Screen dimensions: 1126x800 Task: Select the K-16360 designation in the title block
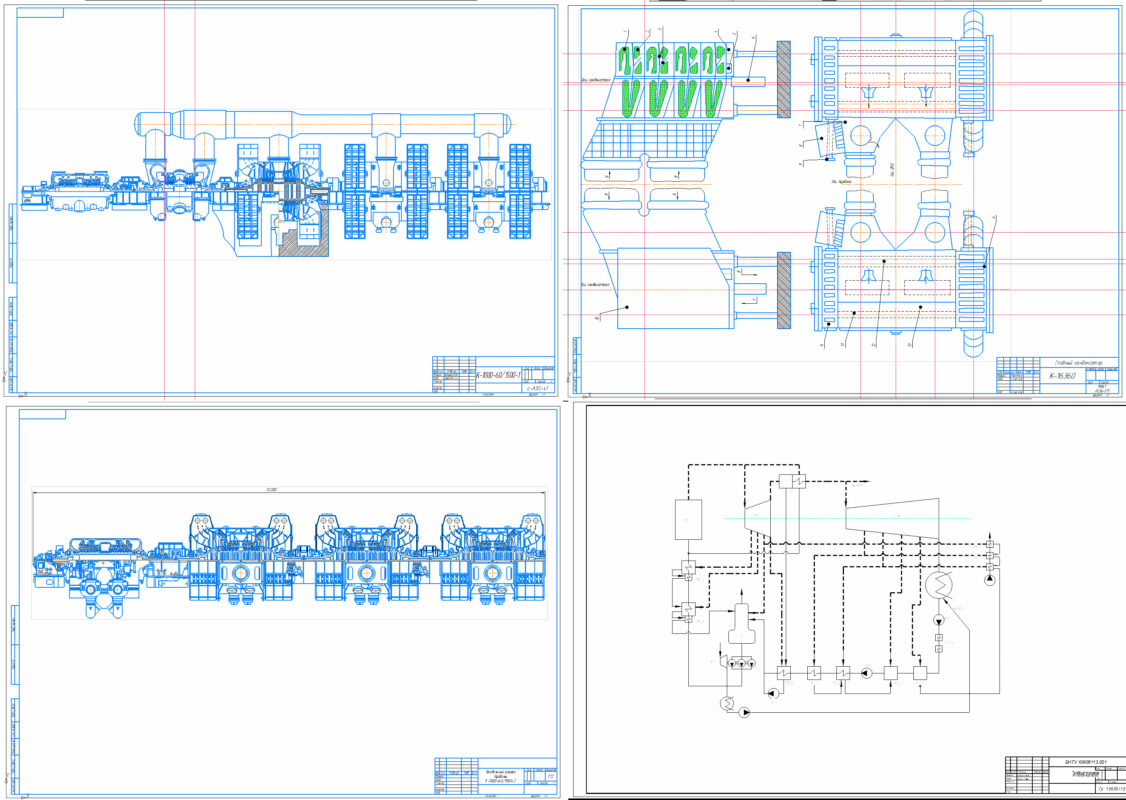coord(1060,376)
